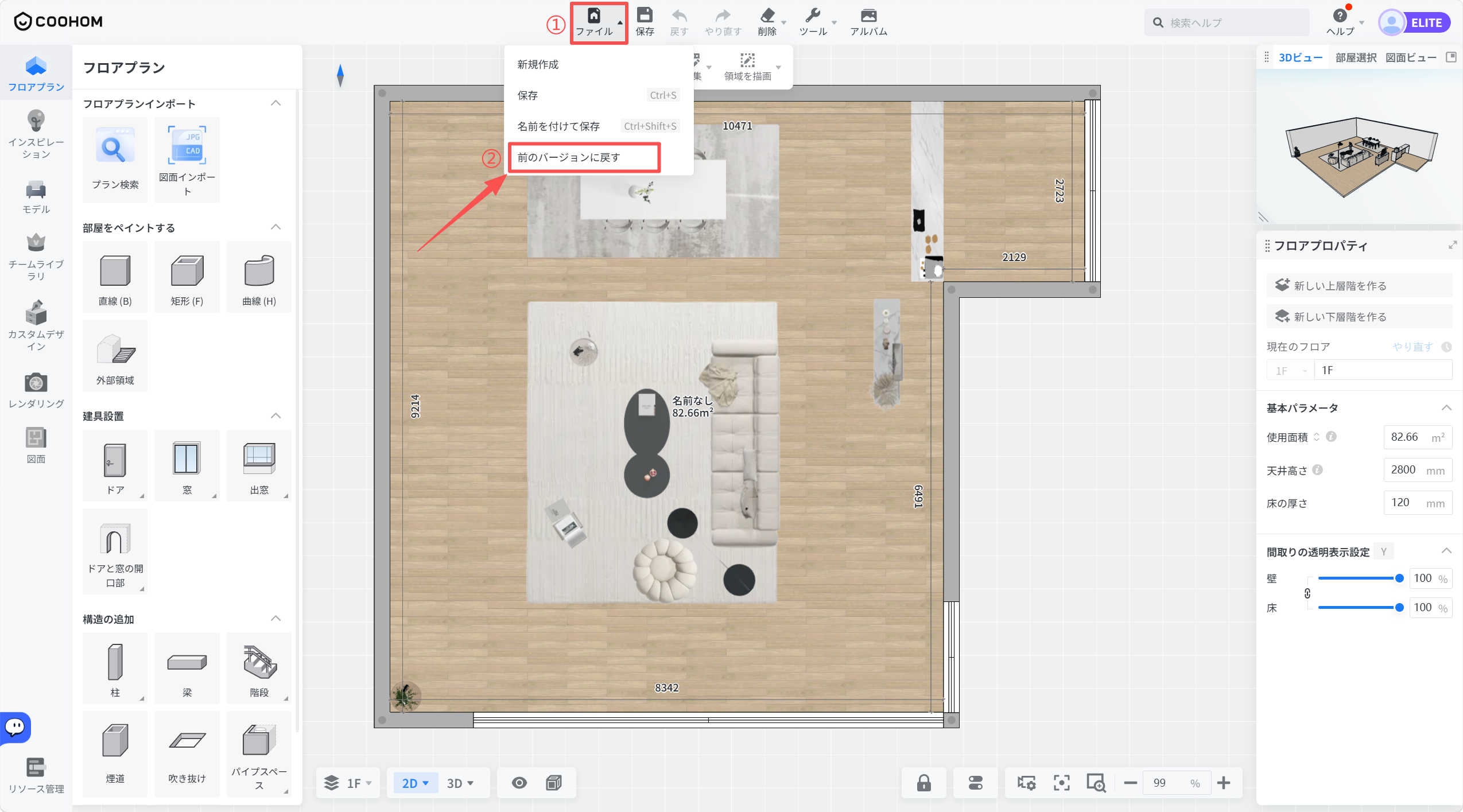Choose 名前を付けて保存 menu entry
Viewport: 1463px width, 812px height.
click(x=599, y=126)
